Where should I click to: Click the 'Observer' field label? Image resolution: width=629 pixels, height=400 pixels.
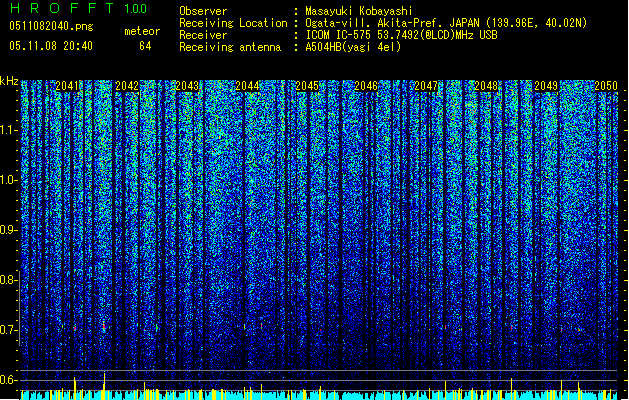[x=203, y=11]
